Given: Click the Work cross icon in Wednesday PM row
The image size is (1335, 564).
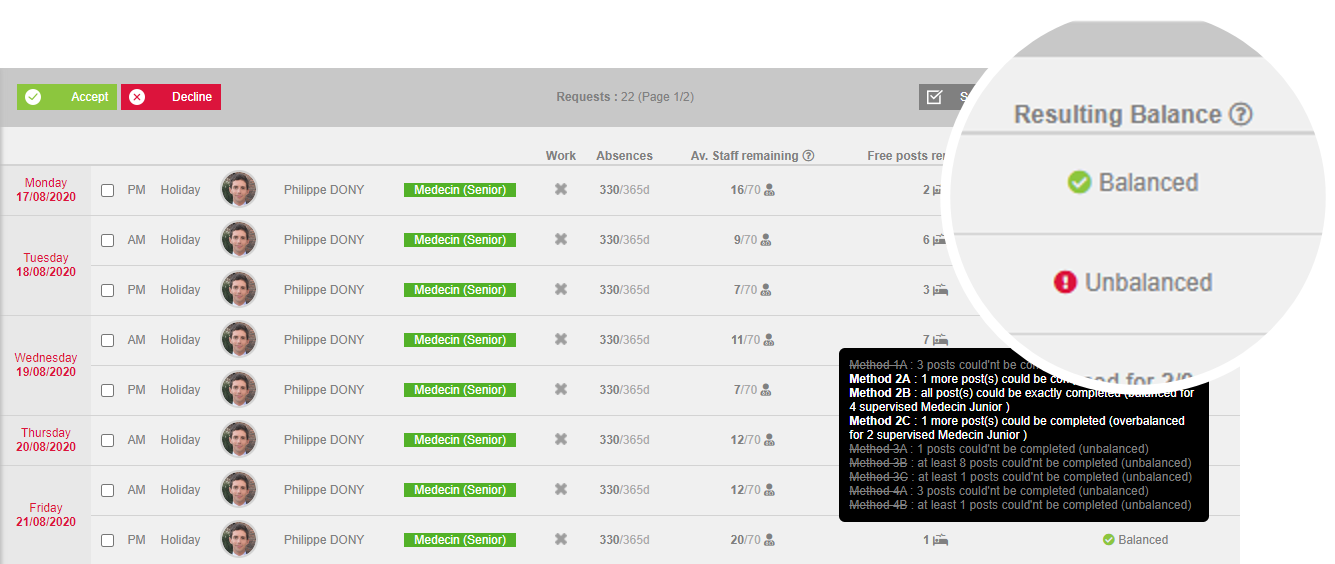Looking at the screenshot, I should pos(561,389).
